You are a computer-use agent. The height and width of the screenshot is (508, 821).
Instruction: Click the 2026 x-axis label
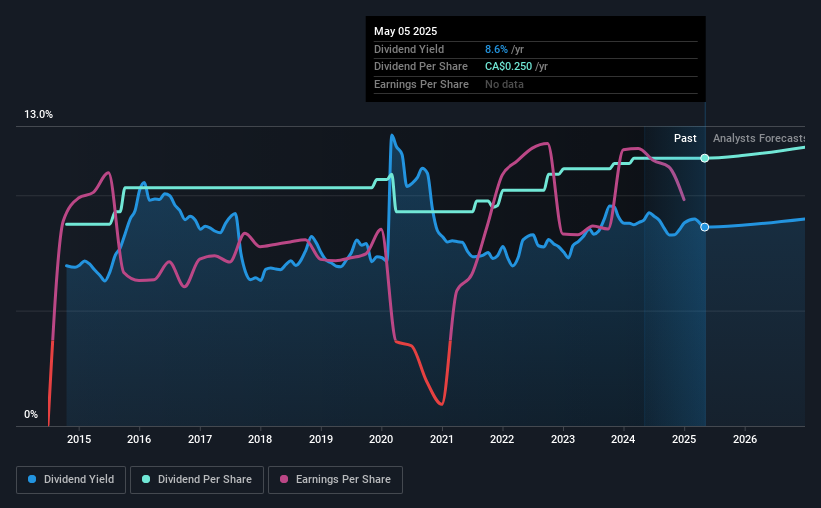tap(745, 439)
